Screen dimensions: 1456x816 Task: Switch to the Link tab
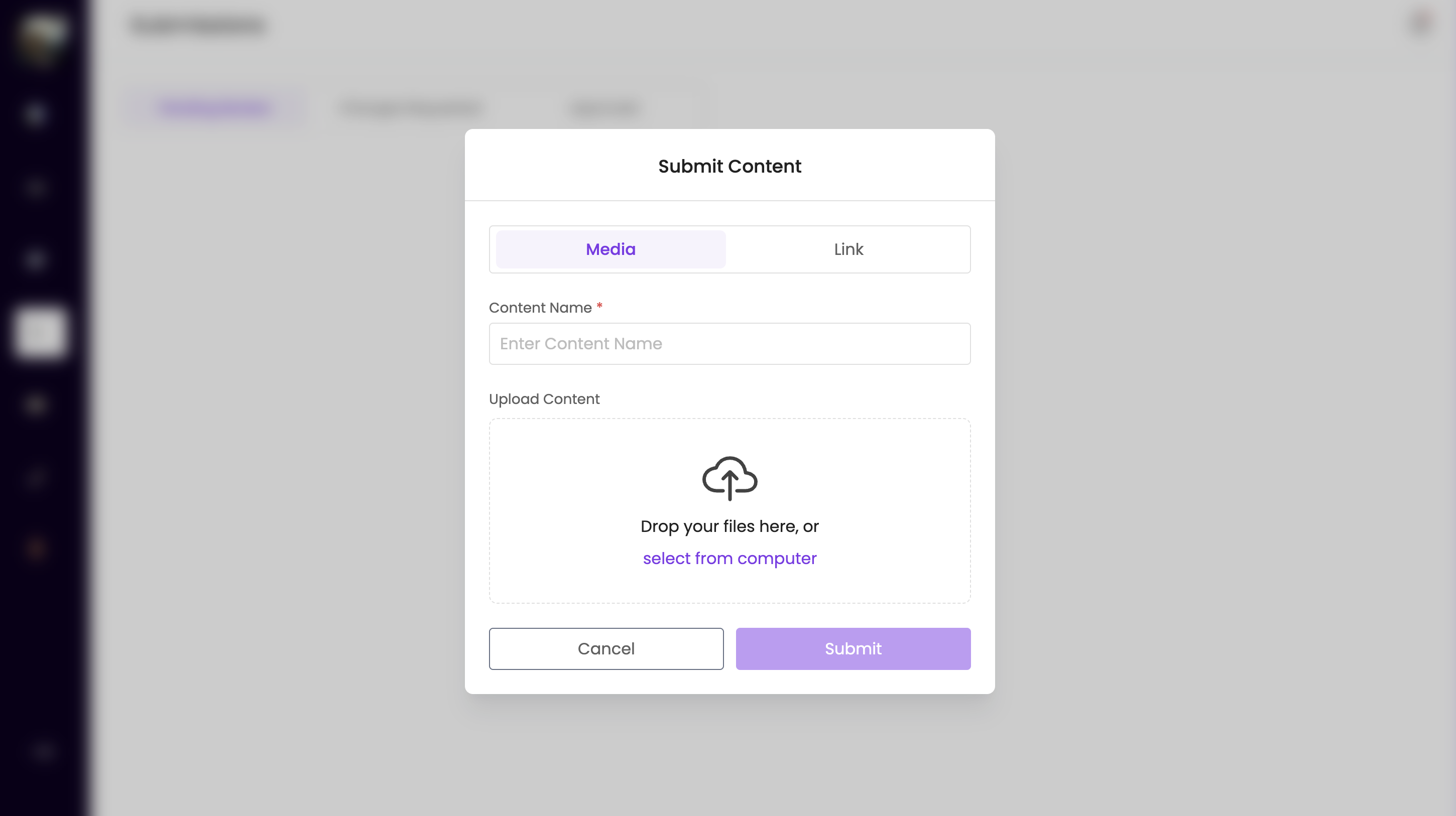point(848,249)
